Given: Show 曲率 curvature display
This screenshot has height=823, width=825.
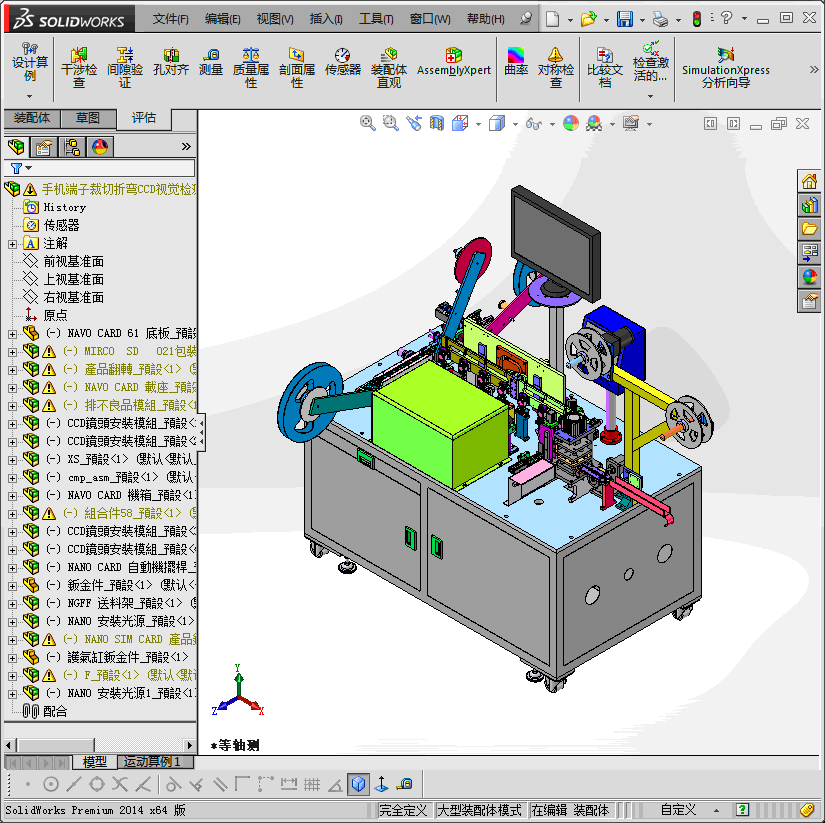Looking at the screenshot, I should (516, 62).
